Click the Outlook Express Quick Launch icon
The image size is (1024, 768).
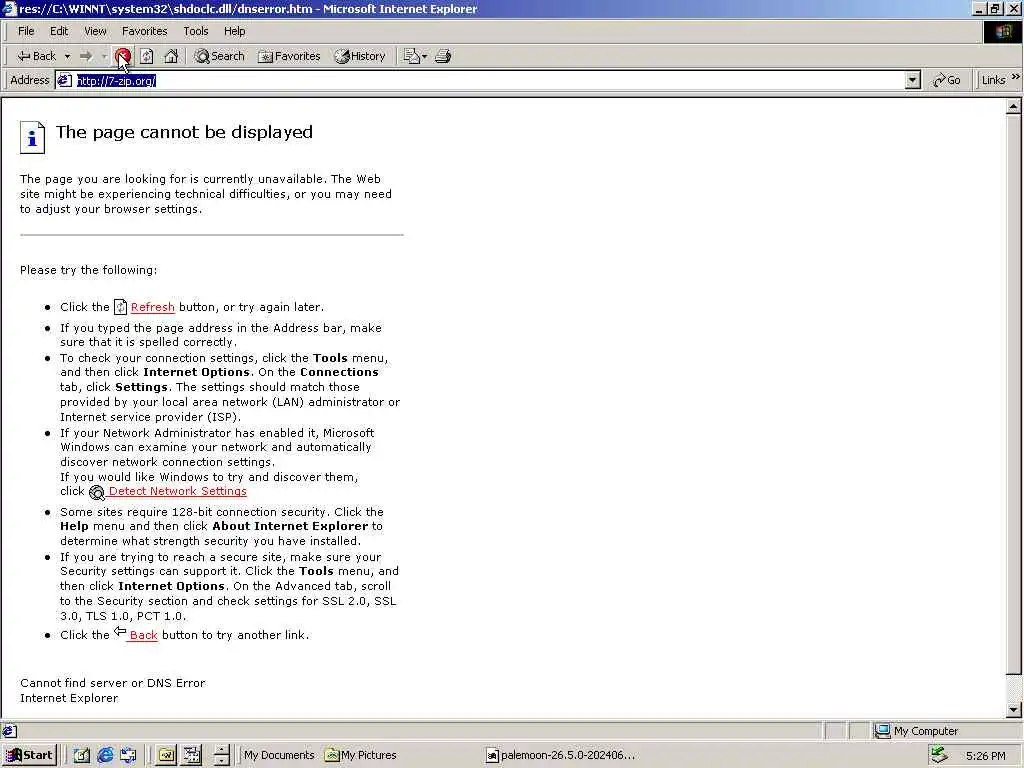click(x=129, y=755)
